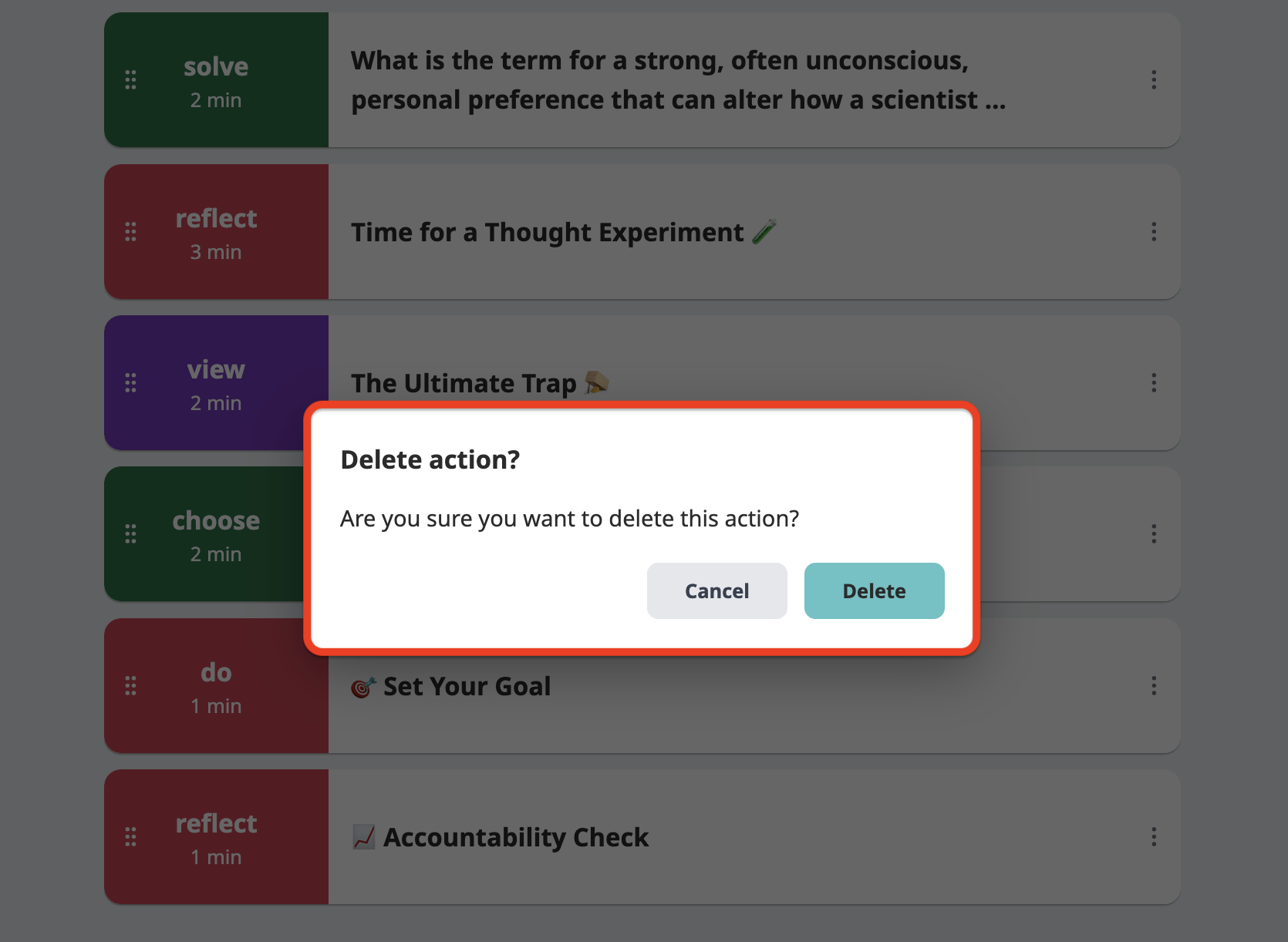Open three-dot menu for choose action row
The image size is (1288, 942).
pos(1154,534)
